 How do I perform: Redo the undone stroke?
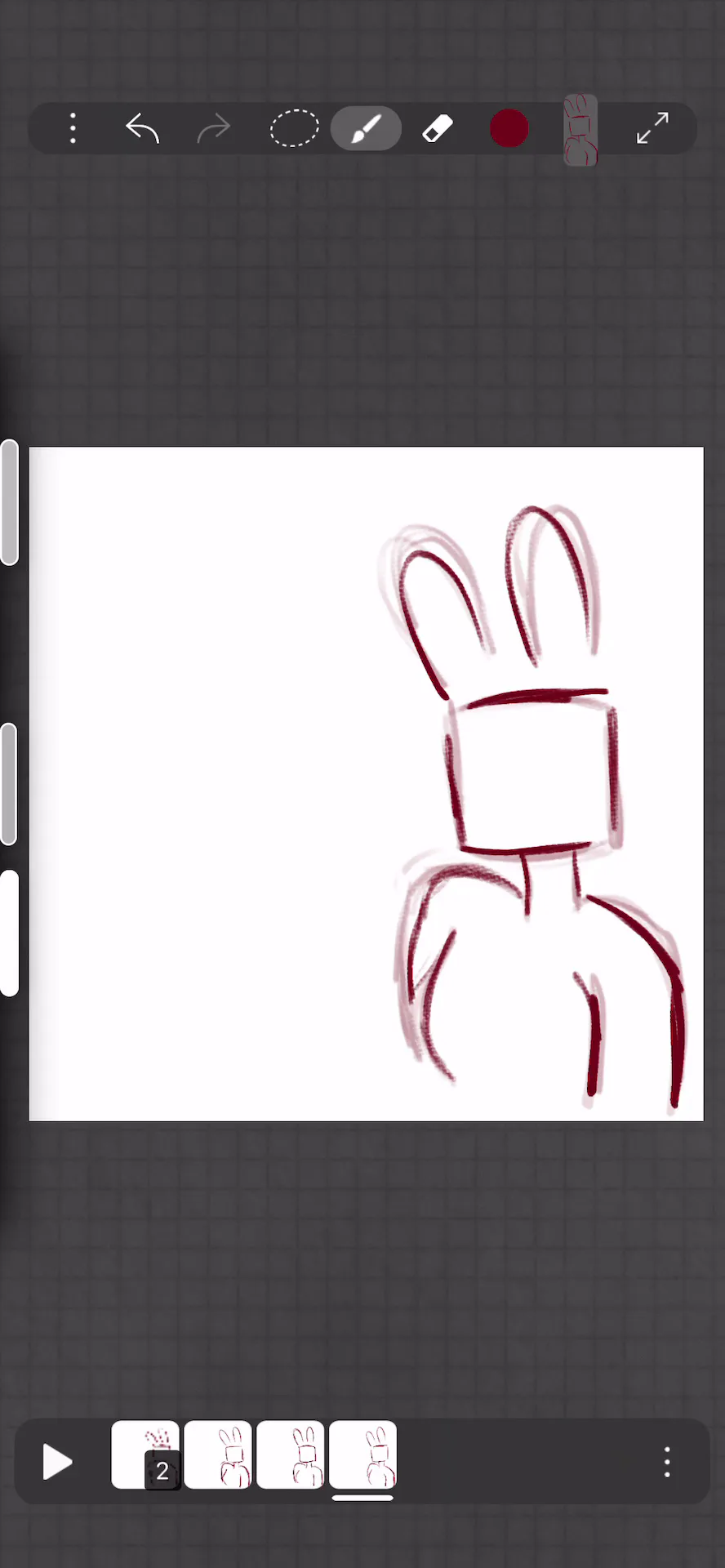click(214, 129)
